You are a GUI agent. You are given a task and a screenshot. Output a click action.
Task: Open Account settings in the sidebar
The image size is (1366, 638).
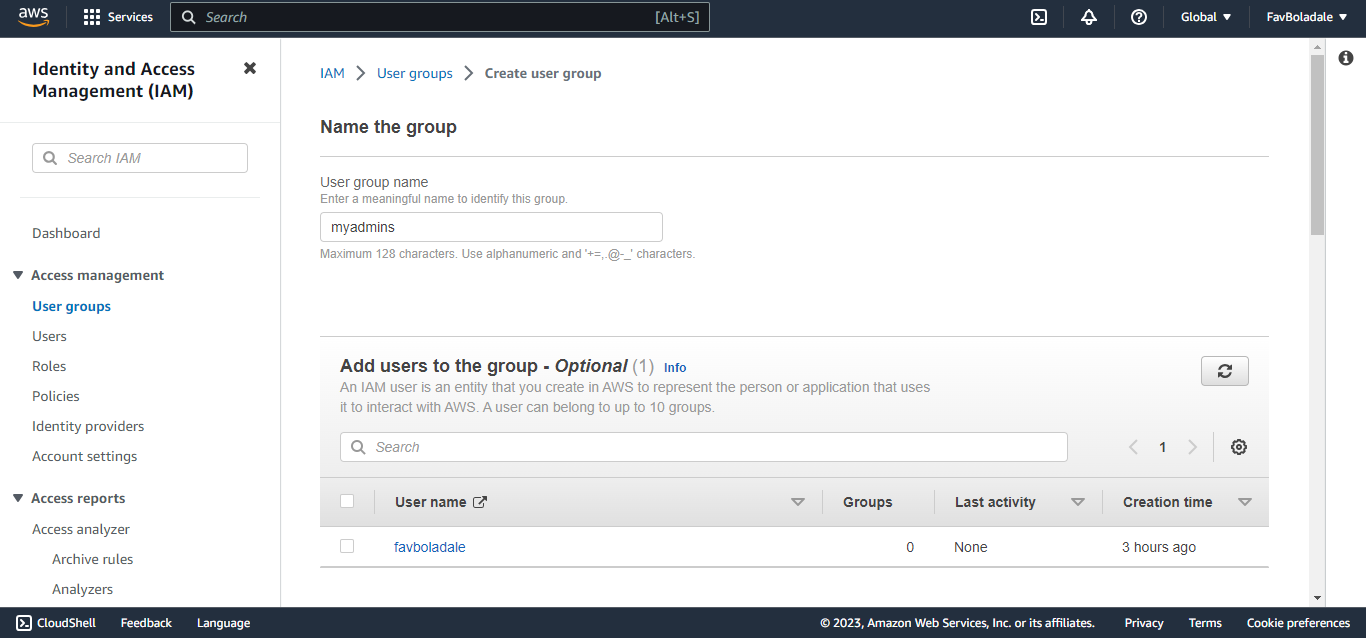pos(85,456)
